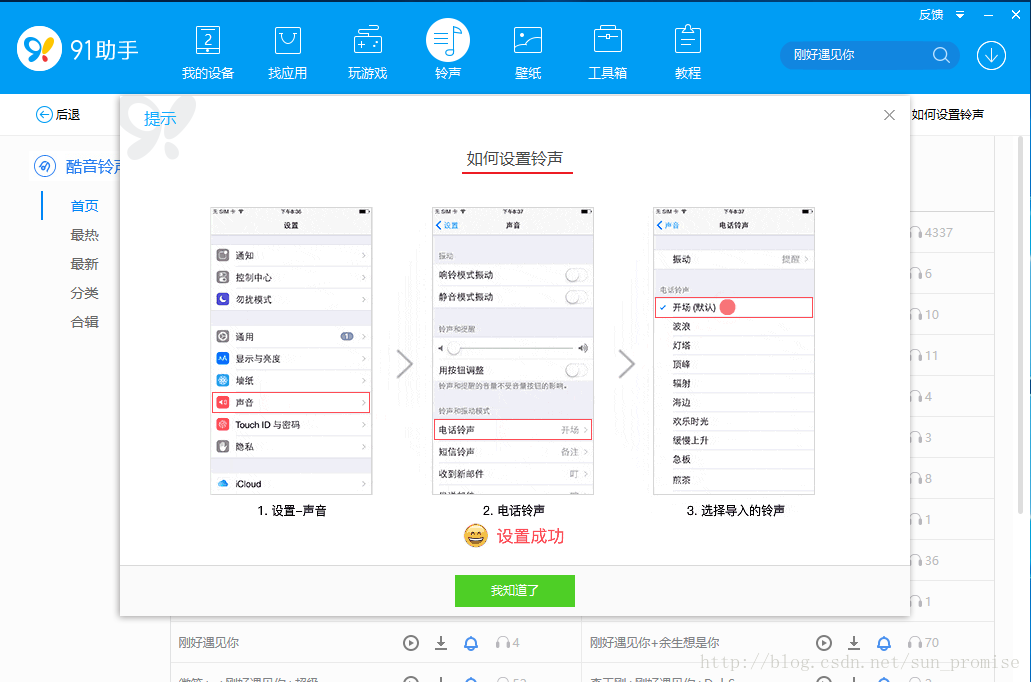
Task: Play the 刚好遇见你+余生想是你 ringtone
Action: point(824,643)
